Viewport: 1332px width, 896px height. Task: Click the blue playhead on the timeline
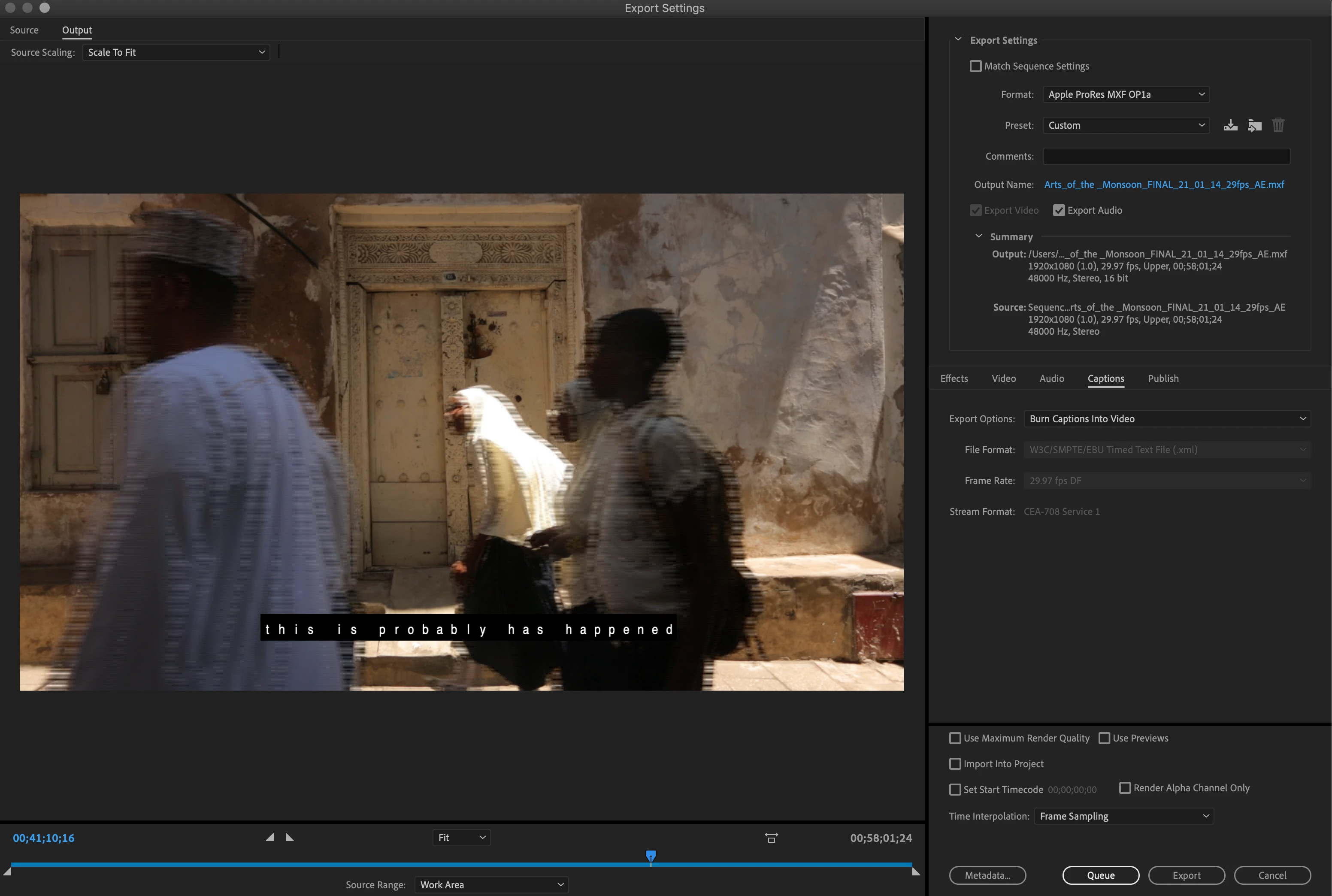(x=650, y=855)
